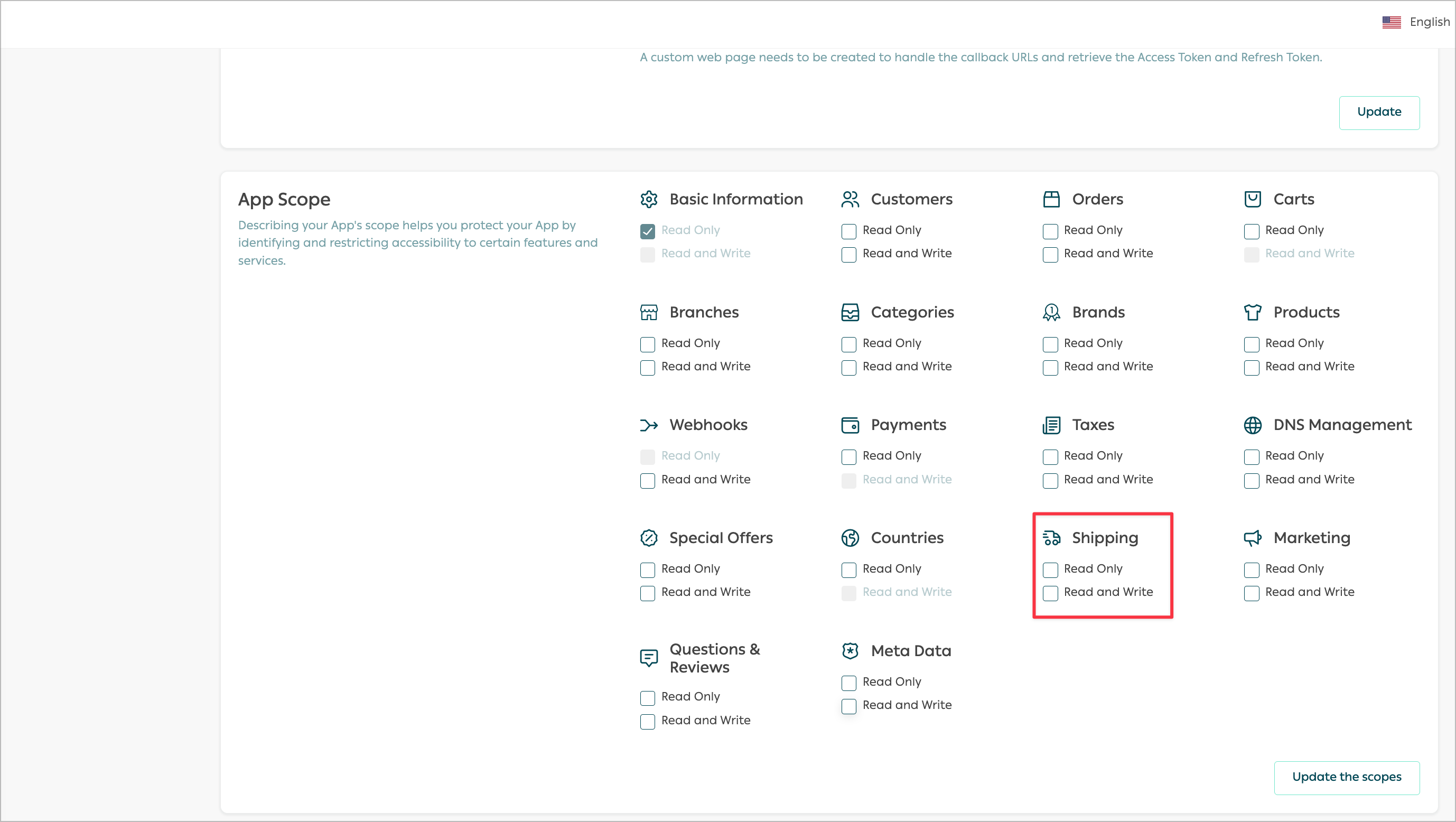Enable Products Read Only
1456x822 pixels.
pyautogui.click(x=1251, y=344)
